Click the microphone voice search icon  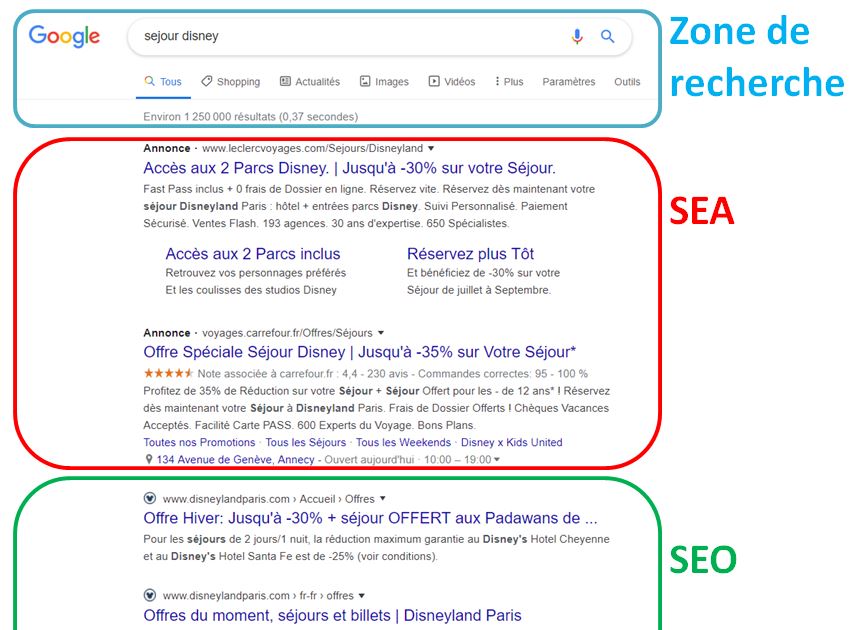coord(577,36)
